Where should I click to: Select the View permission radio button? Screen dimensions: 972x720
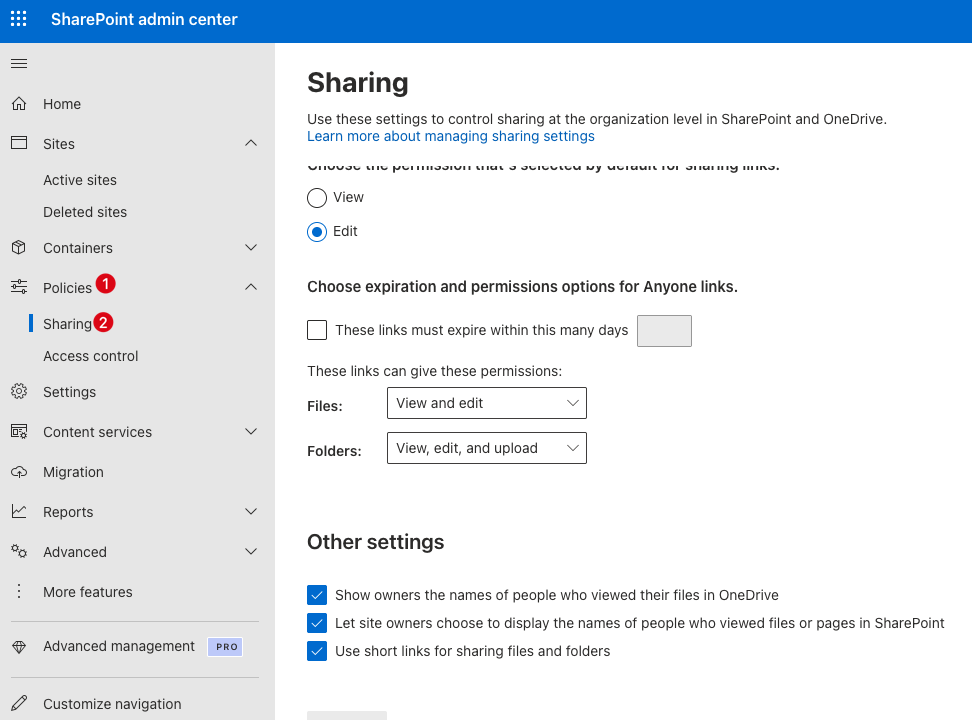pos(317,198)
